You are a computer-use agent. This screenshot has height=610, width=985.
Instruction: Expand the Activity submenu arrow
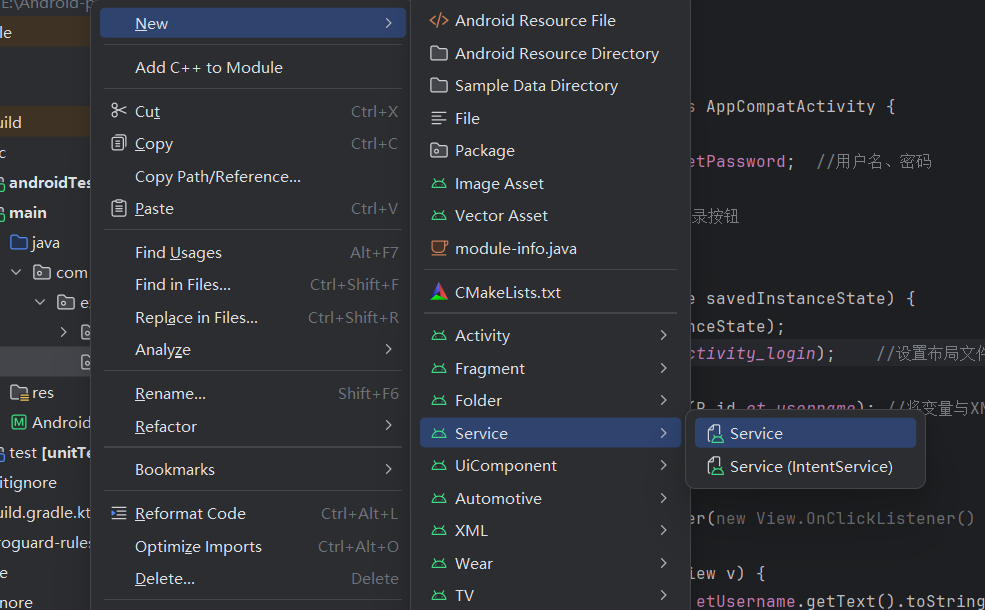coord(663,336)
